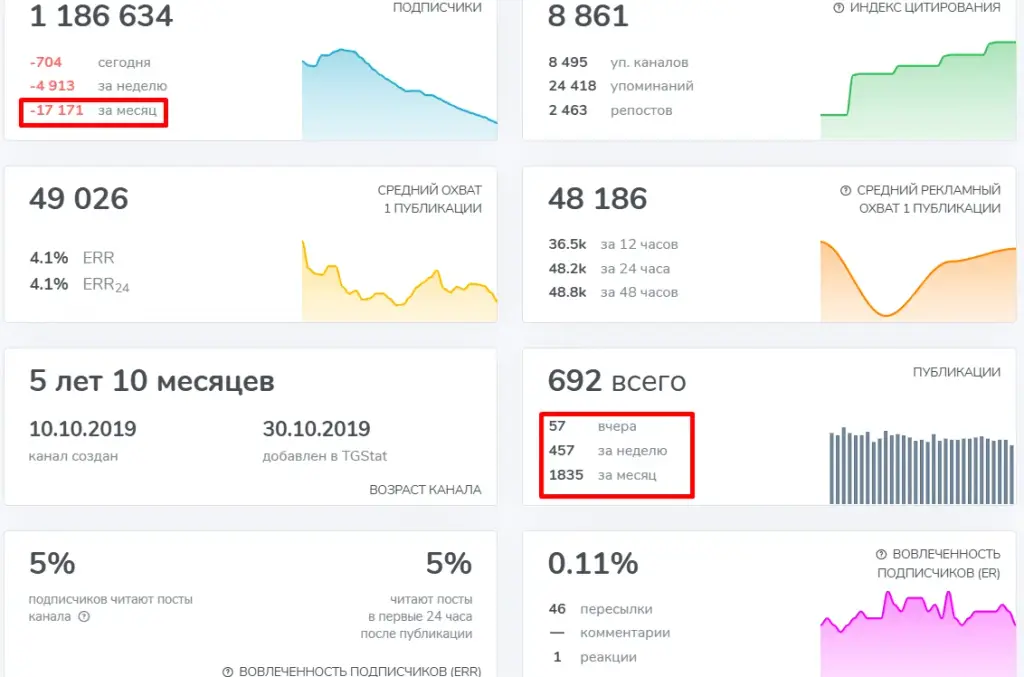Click the '-17 171' за месяц value

click(57, 110)
